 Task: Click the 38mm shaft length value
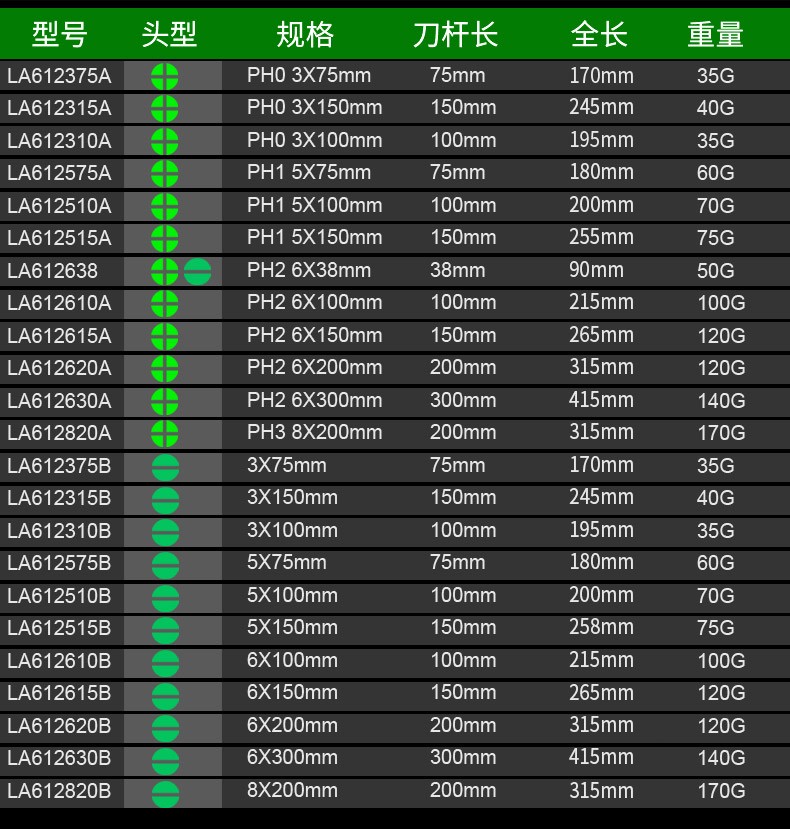coord(457,270)
